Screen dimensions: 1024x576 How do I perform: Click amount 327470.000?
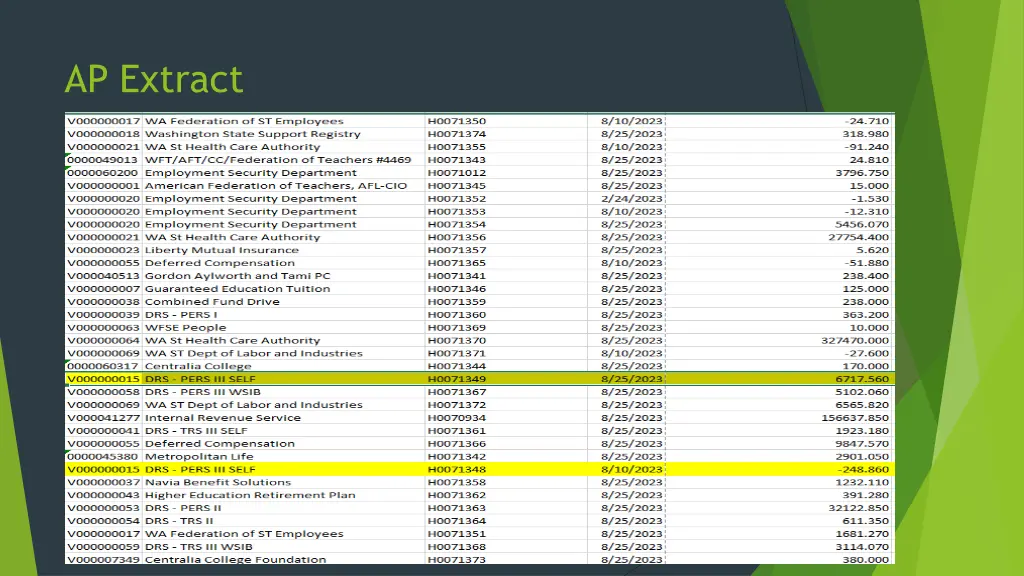855,340
